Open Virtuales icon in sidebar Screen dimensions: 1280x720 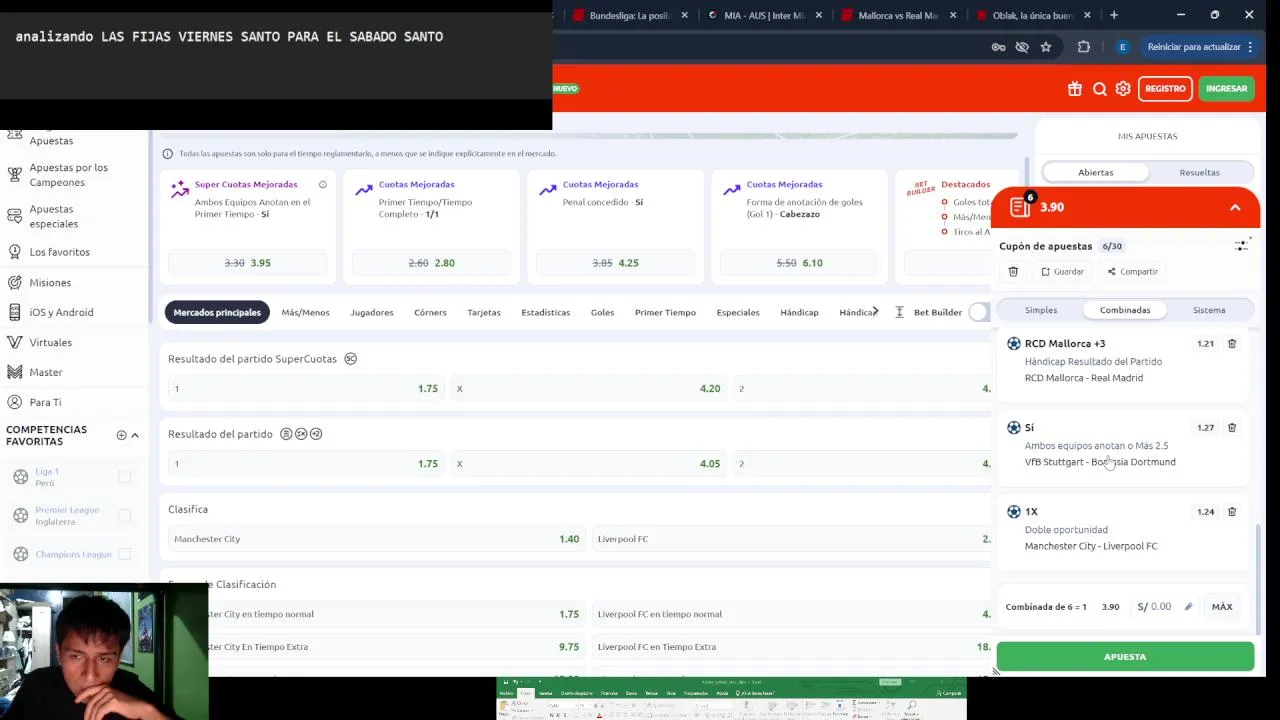tap(14, 342)
